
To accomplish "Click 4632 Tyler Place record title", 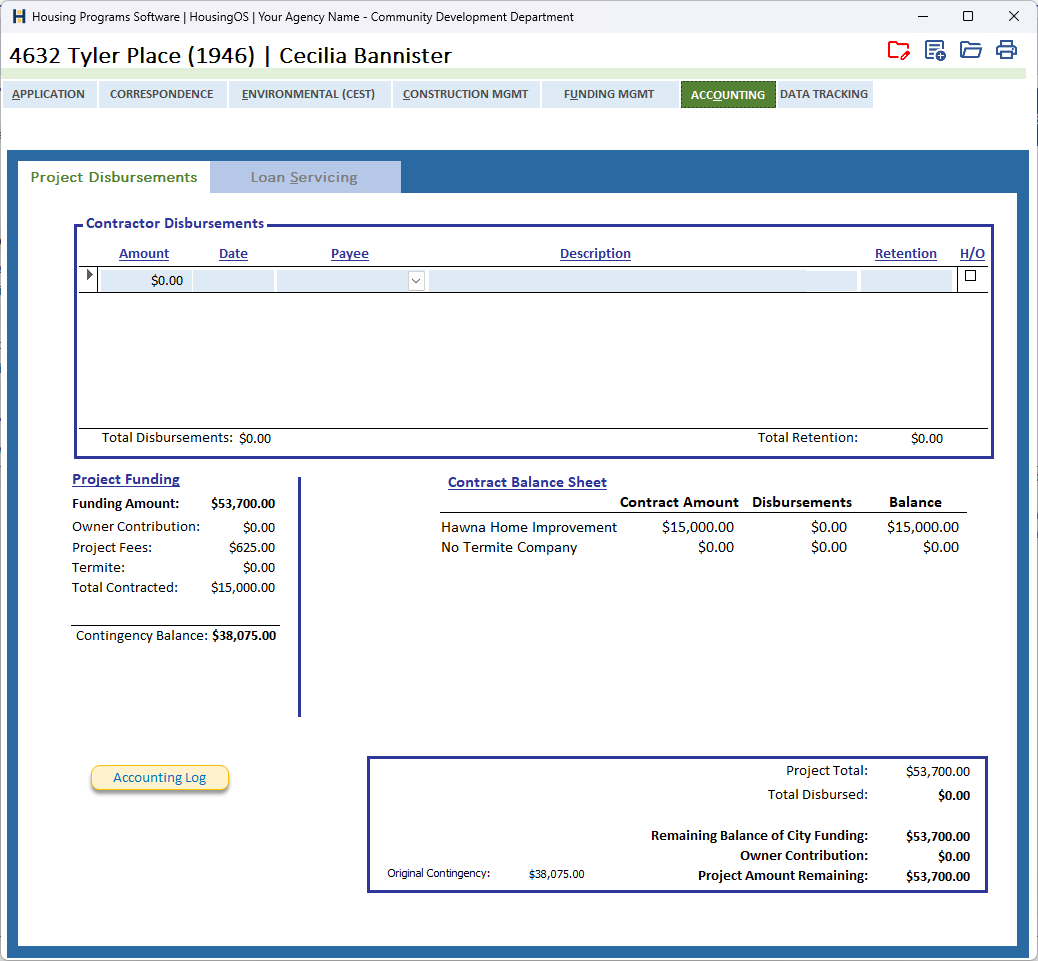I will coord(230,56).
